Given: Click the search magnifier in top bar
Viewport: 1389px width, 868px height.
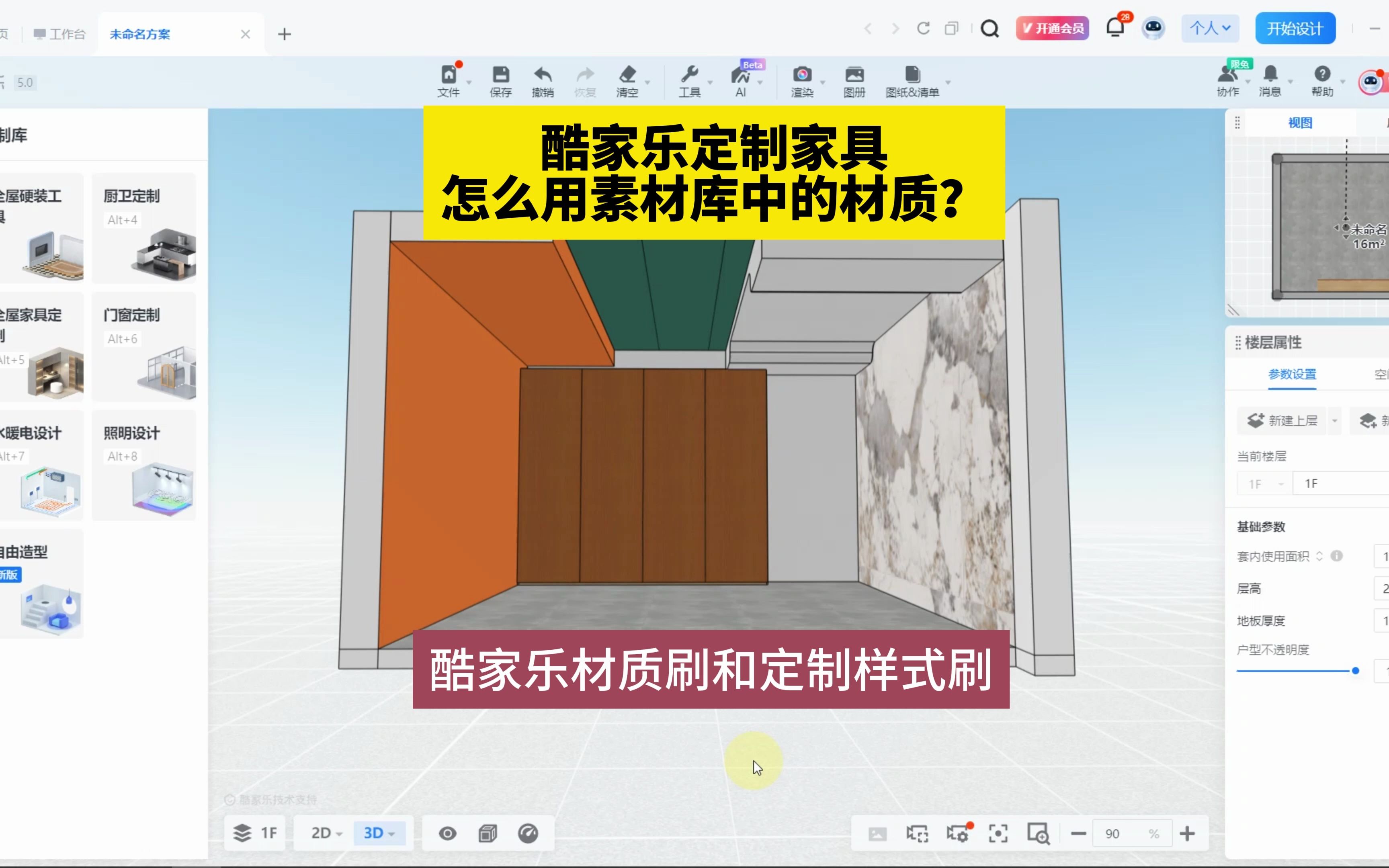Looking at the screenshot, I should [990, 28].
